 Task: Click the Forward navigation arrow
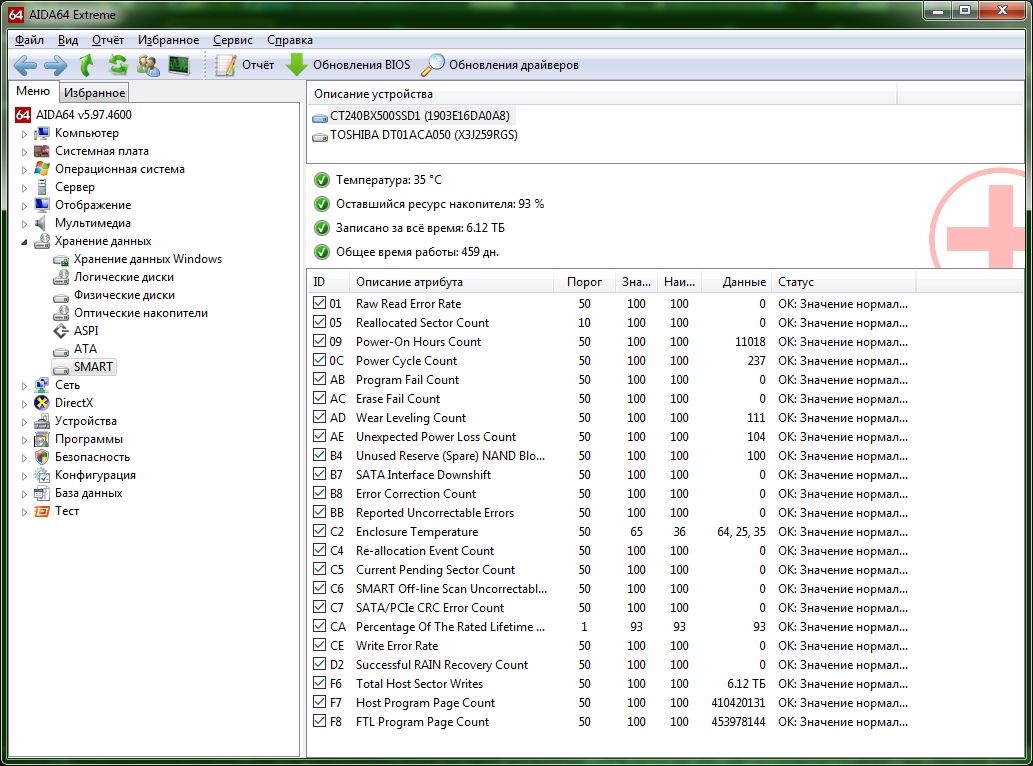pyautogui.click(x=56, y=66)
